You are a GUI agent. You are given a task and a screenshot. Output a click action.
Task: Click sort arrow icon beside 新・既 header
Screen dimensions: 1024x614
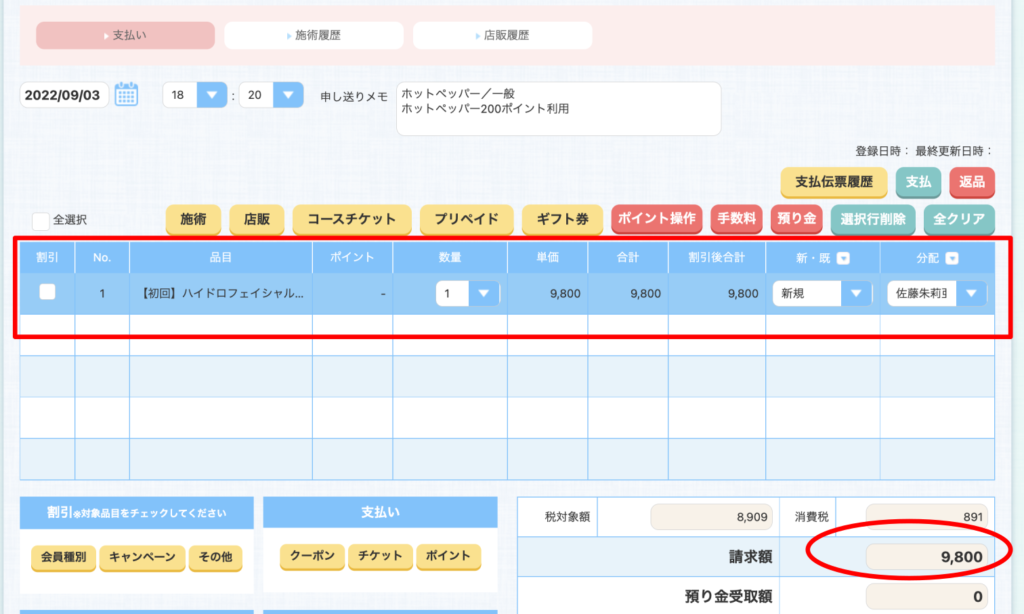click(x=843, y=258)
